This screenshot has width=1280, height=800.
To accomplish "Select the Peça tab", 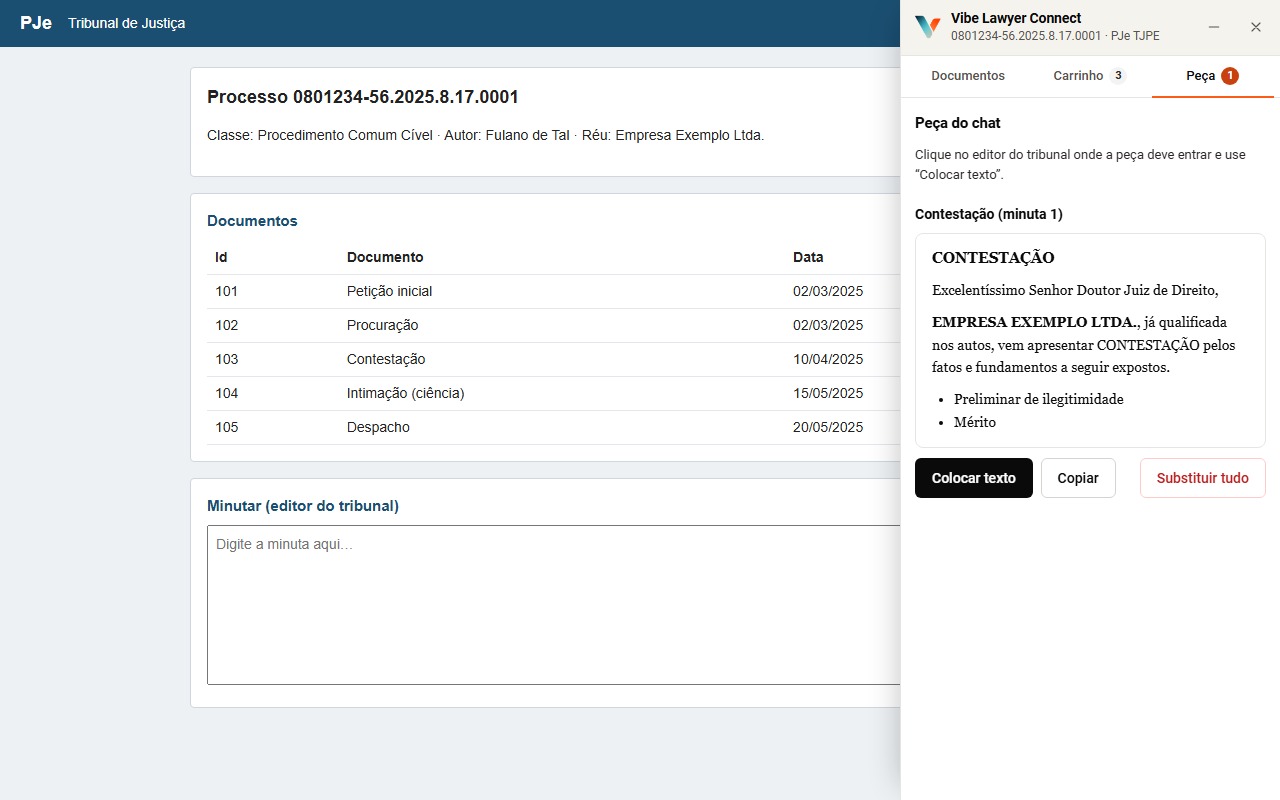I will coord(1212,76).
